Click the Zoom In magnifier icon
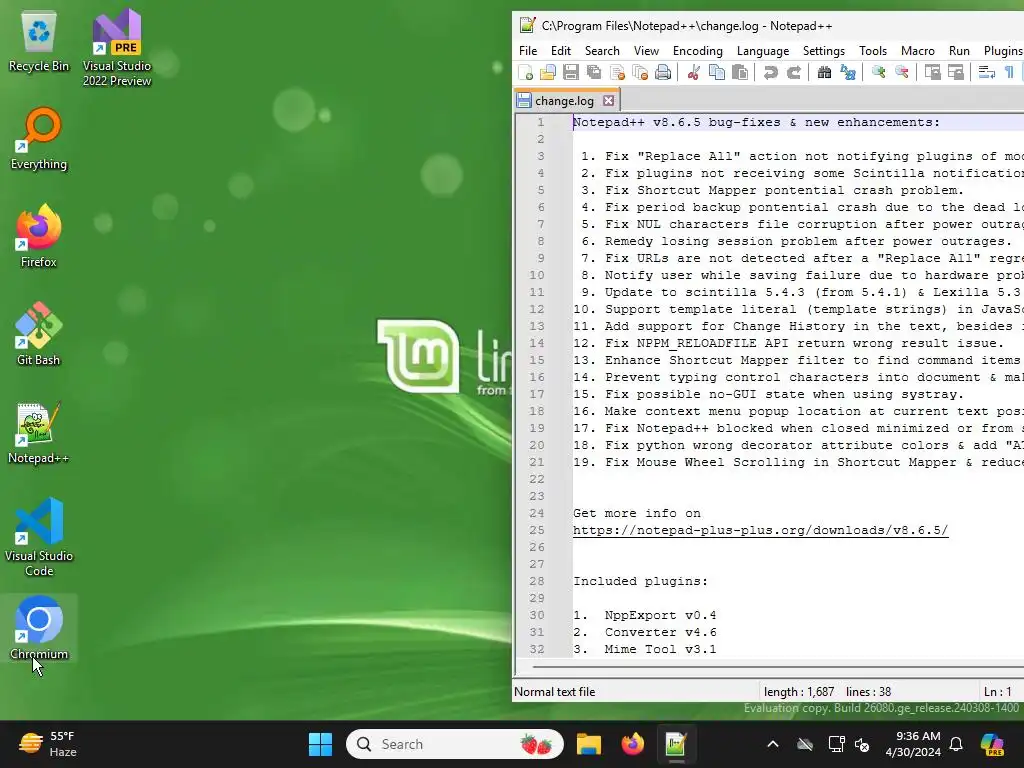This screenshot has width=1024, height=768. click(x=878, y=72)
